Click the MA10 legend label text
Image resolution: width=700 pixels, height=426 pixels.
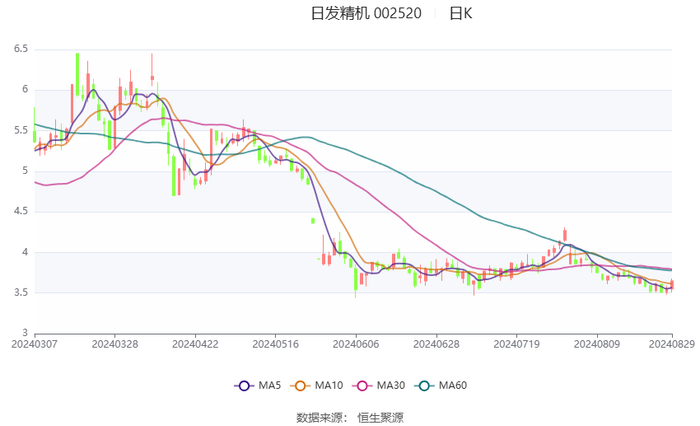[x=329, y=385]
